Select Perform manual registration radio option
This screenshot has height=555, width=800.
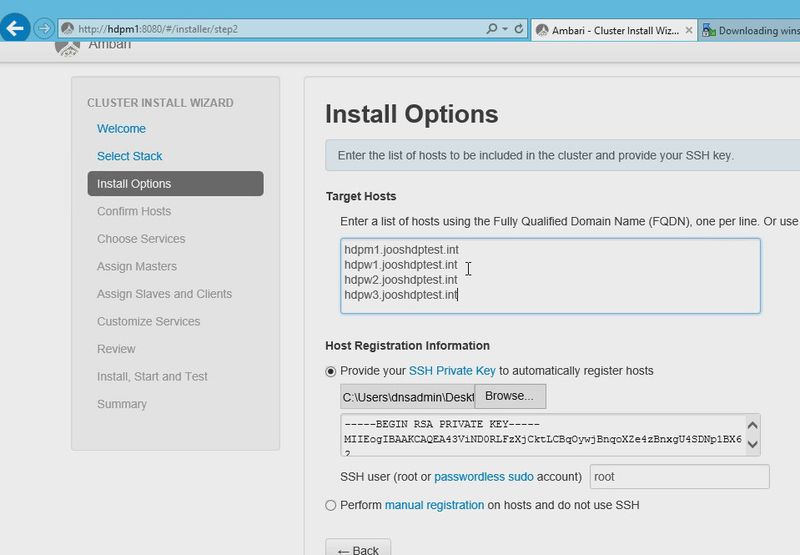click(x=331, y=505)
